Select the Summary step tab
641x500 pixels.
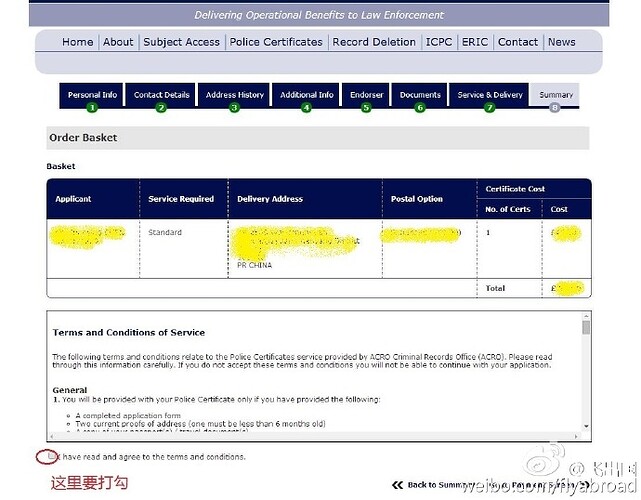pos(555,95)
